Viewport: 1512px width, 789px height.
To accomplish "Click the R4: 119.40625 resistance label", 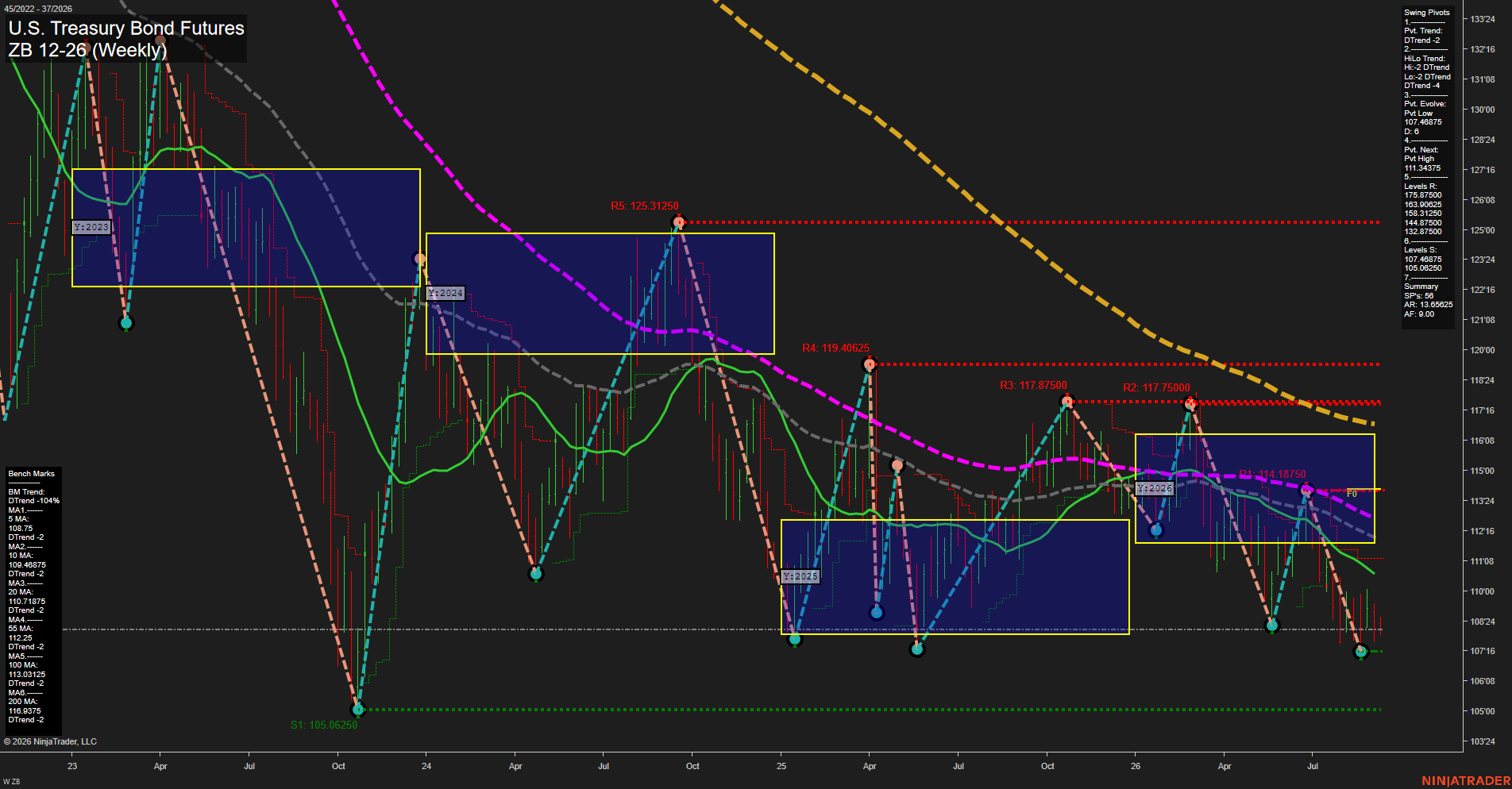I will click(835, 348).
